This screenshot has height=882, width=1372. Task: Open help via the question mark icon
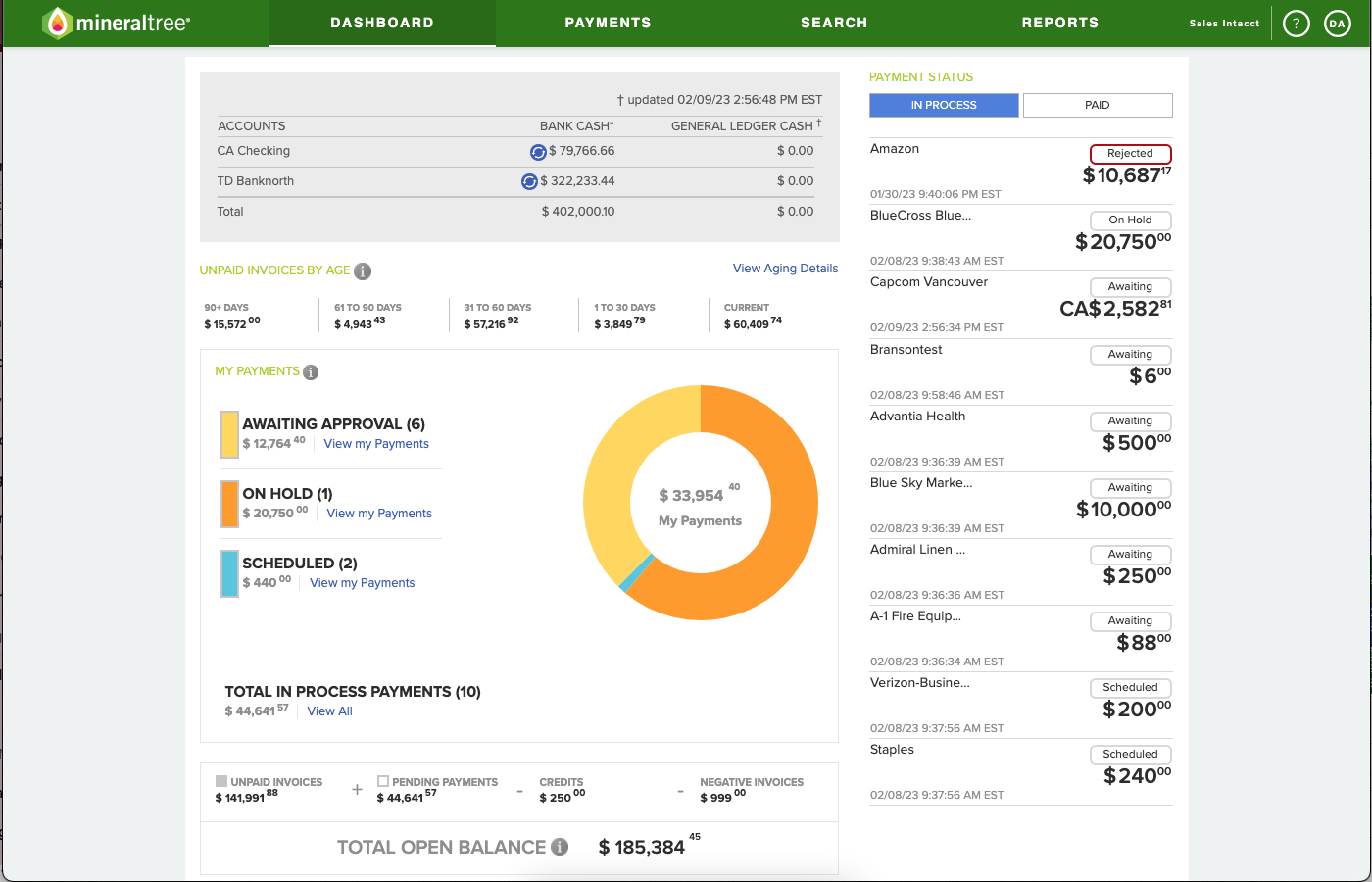point(1296,23)
